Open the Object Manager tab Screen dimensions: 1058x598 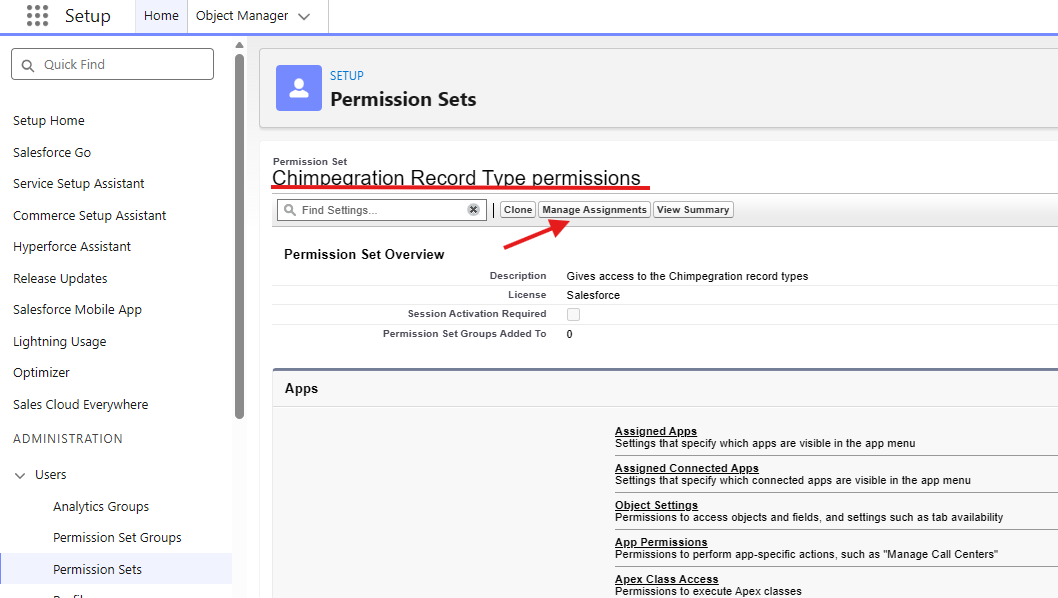click(x=242, y=16)
